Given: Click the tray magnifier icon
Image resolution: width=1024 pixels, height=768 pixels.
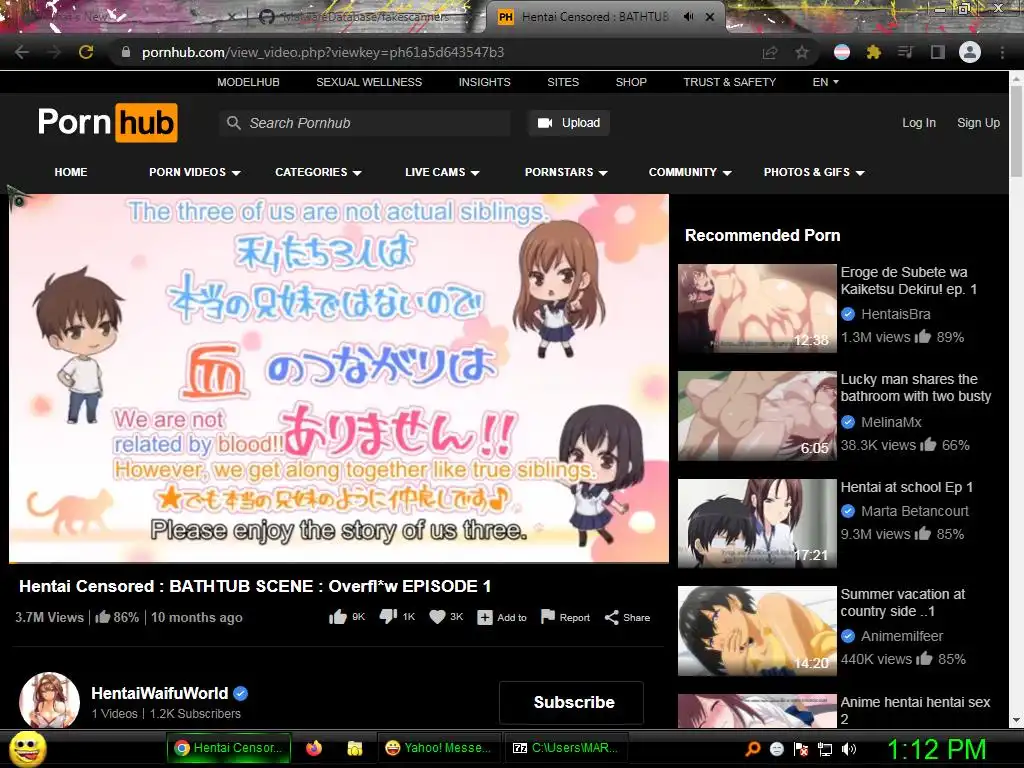Looking at the screenshot, I should (x=752, y=749).
